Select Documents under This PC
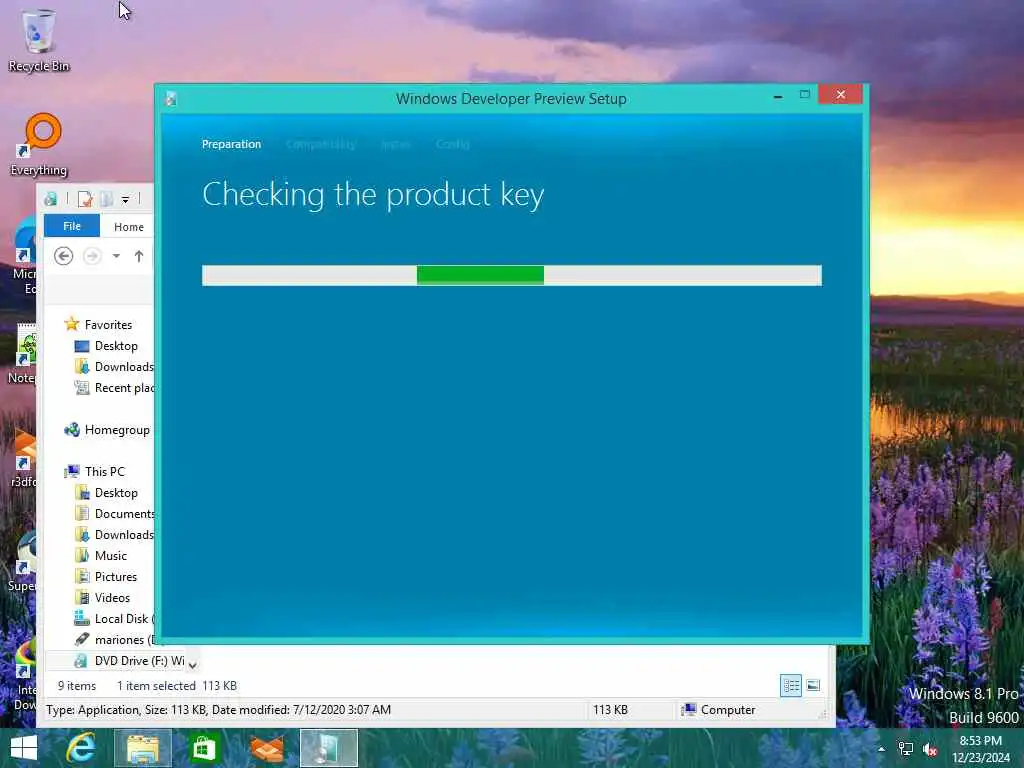The image size is (1024, 768). (x=114, y=513)
